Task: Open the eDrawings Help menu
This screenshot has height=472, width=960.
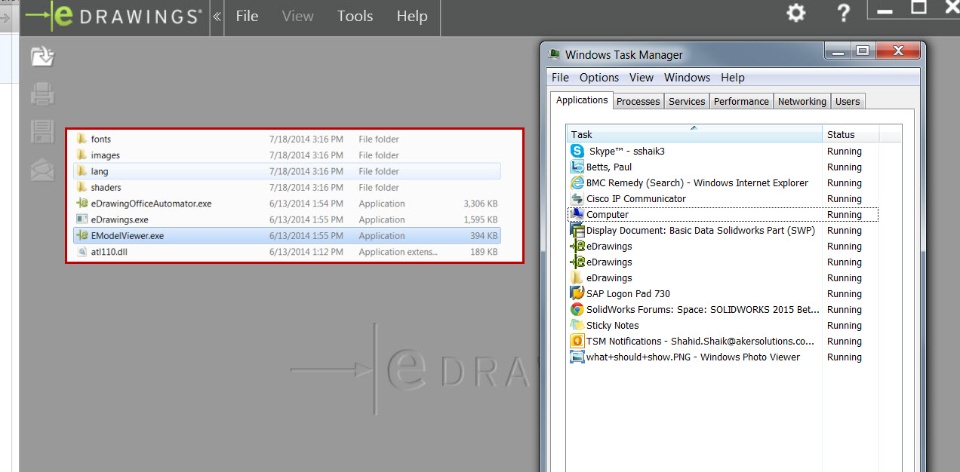Action: click(411, 17)
